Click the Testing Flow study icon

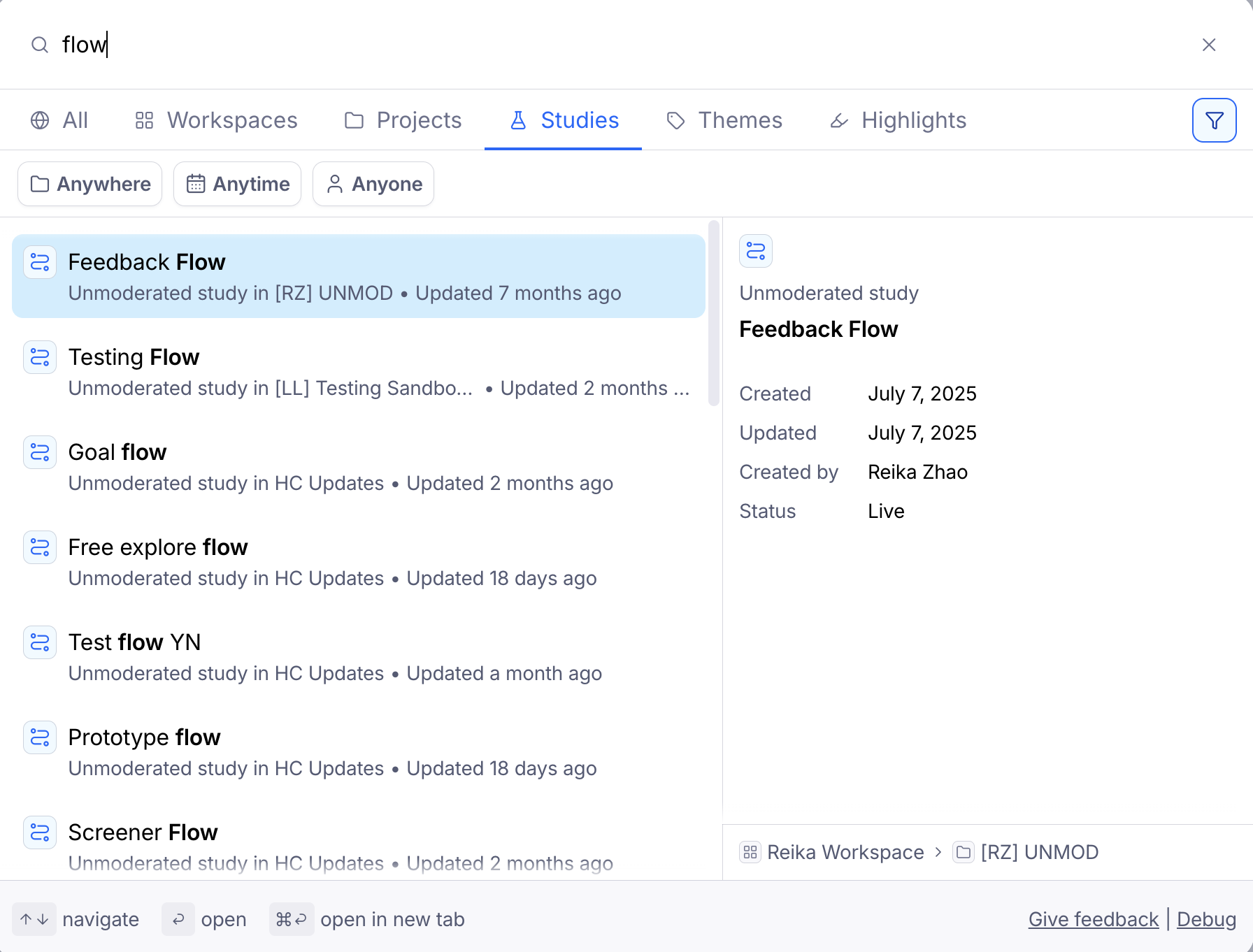(40, 358)
